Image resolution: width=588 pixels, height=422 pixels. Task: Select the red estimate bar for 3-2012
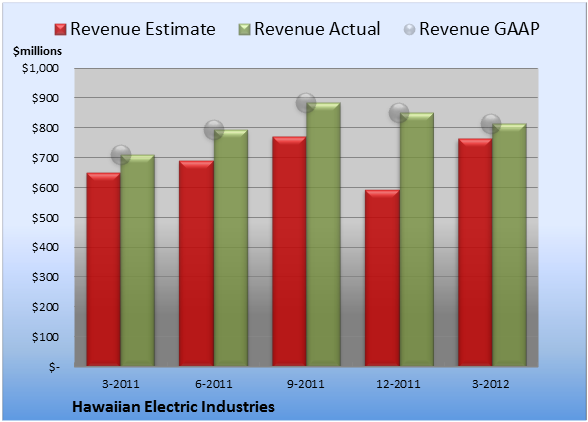tap(475, 252)
